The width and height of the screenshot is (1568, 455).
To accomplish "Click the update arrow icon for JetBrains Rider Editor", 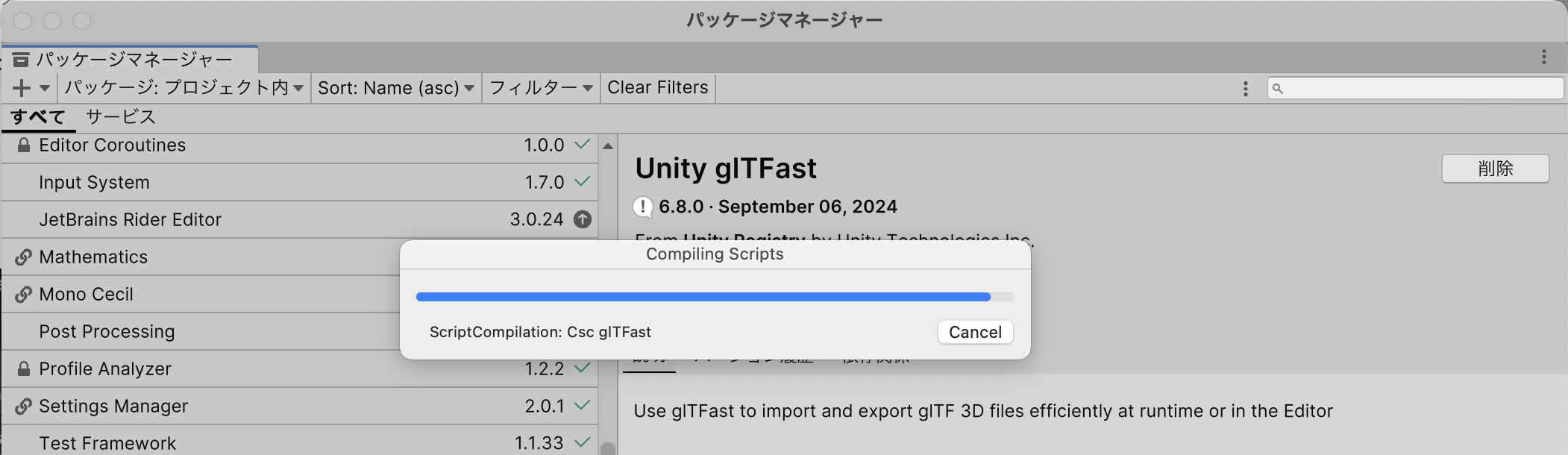I will click(582, 219).
